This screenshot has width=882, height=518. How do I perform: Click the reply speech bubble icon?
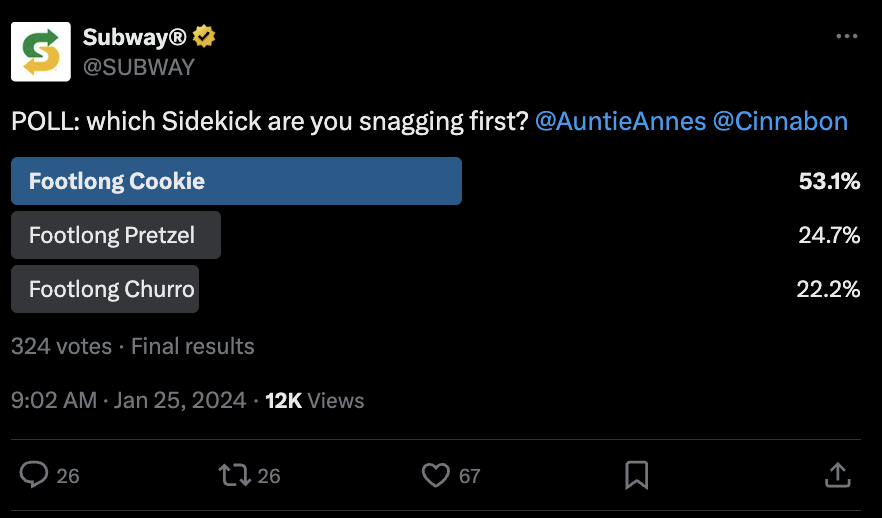pos(34,475)
